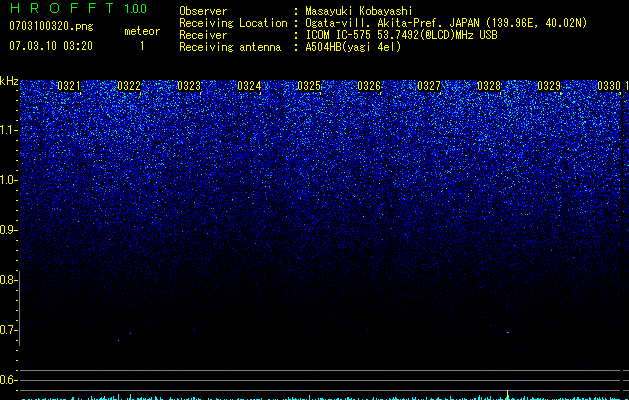Click the 1.0 kHz frequency label
This screenshot has width=629, height=400.
(7, 180)
